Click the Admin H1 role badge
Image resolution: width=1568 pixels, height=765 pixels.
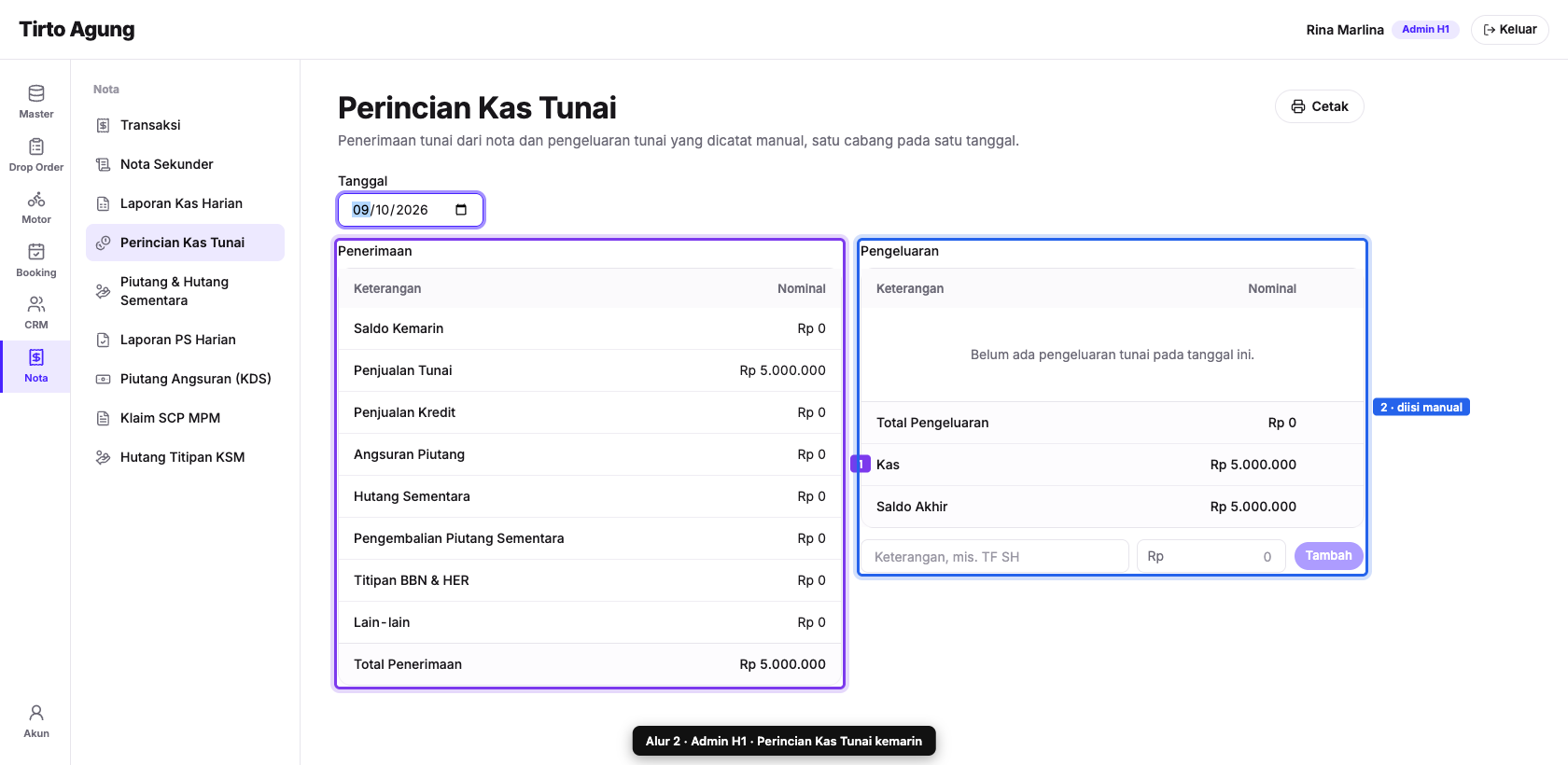click(1425, 30)
